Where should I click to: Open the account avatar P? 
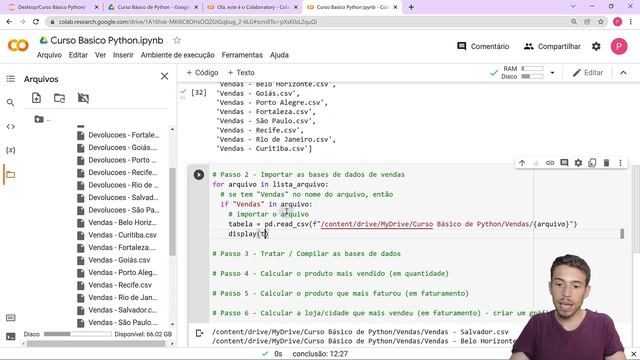[619, 47]
